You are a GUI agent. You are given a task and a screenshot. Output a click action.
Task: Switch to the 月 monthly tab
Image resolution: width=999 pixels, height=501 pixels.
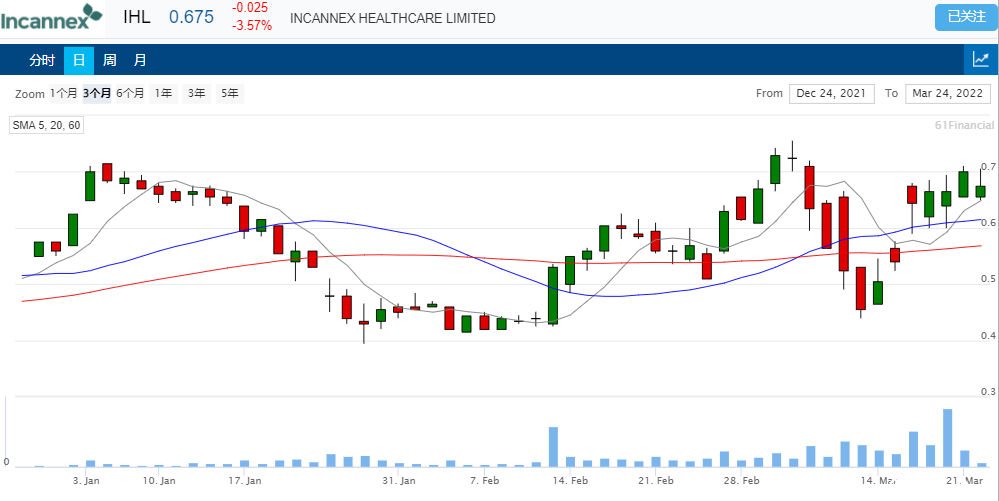click(140, 60)
